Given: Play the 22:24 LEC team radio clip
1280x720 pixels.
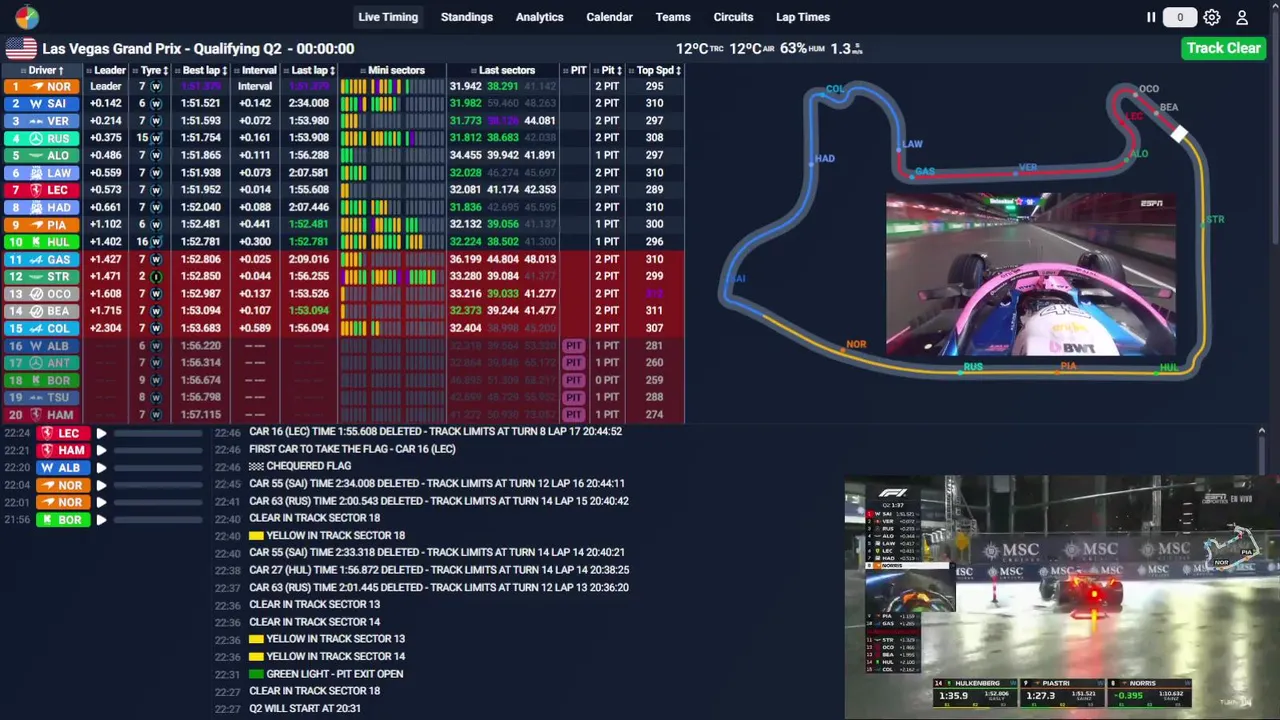Looking at the screenshot, I should point(101,433).
